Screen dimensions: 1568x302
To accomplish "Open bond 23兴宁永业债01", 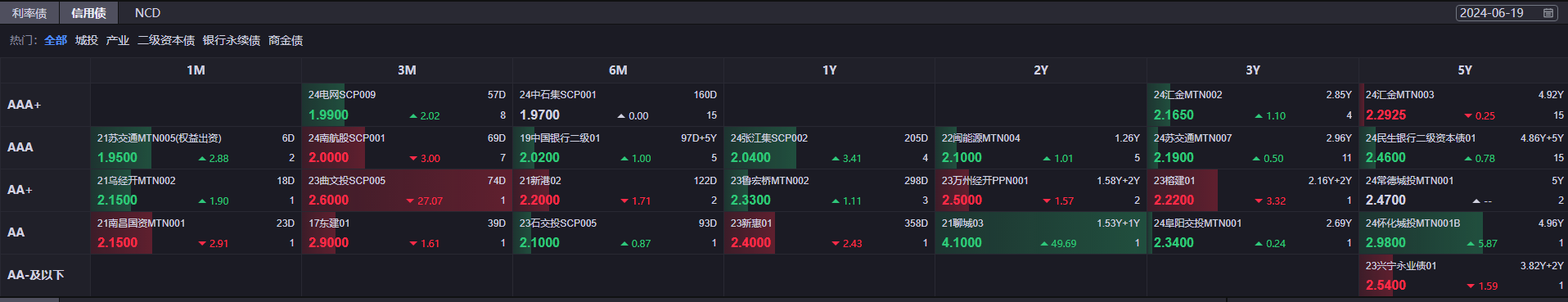I will click(1400, 266).
